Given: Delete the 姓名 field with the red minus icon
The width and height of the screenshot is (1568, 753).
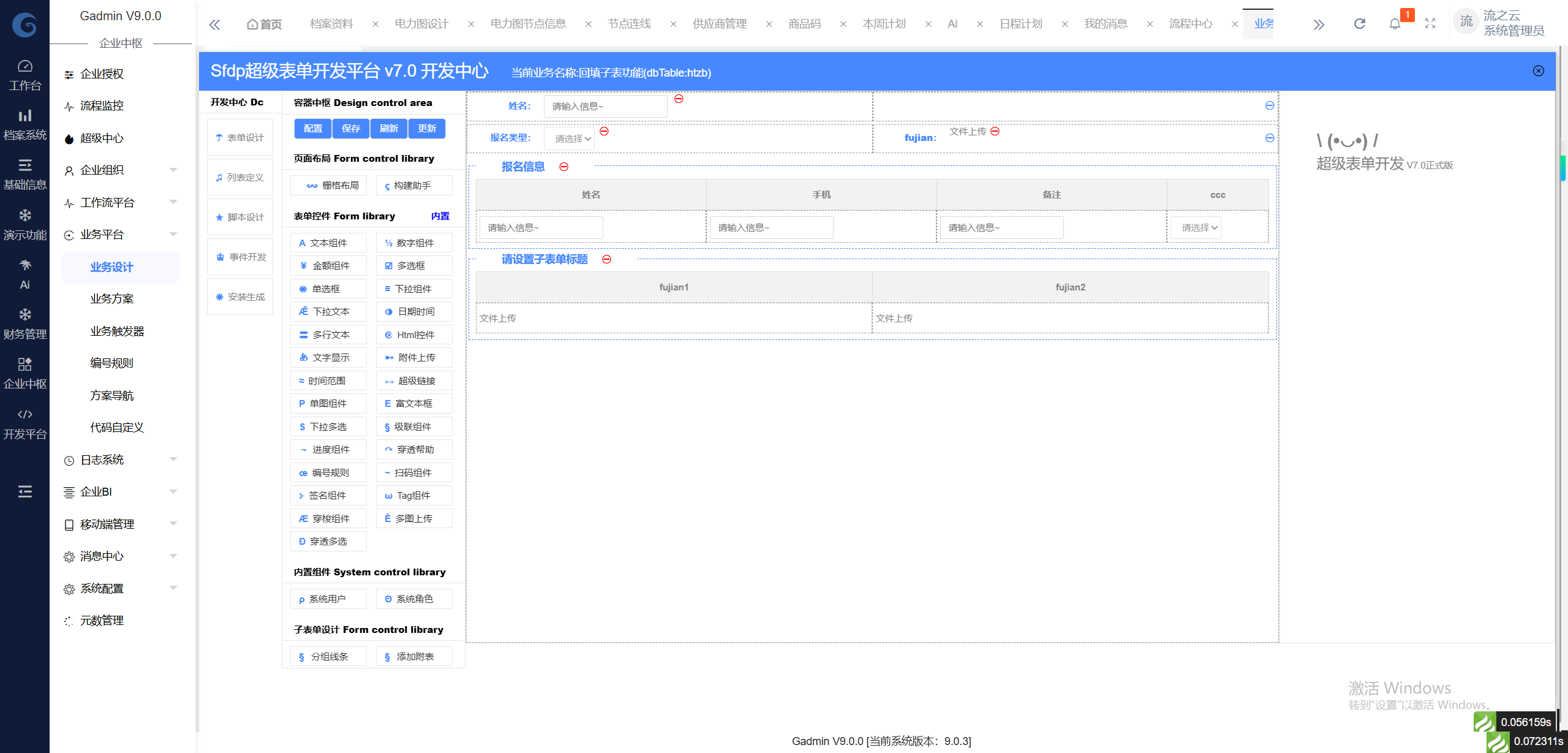Looking at the screenshot, I should (x=679, y=99).
